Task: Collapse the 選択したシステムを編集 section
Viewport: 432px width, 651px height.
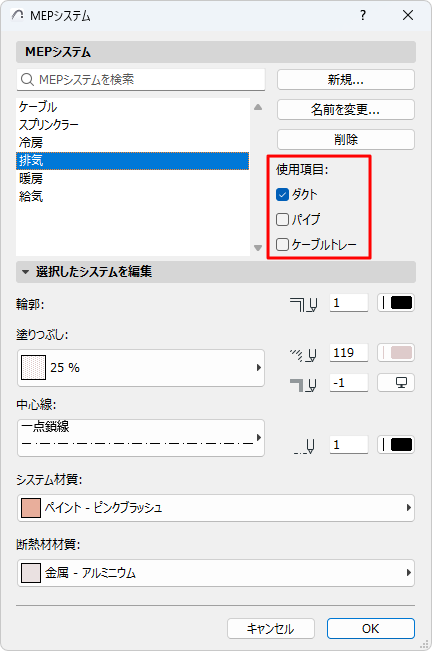Action: tap(25, 272)
